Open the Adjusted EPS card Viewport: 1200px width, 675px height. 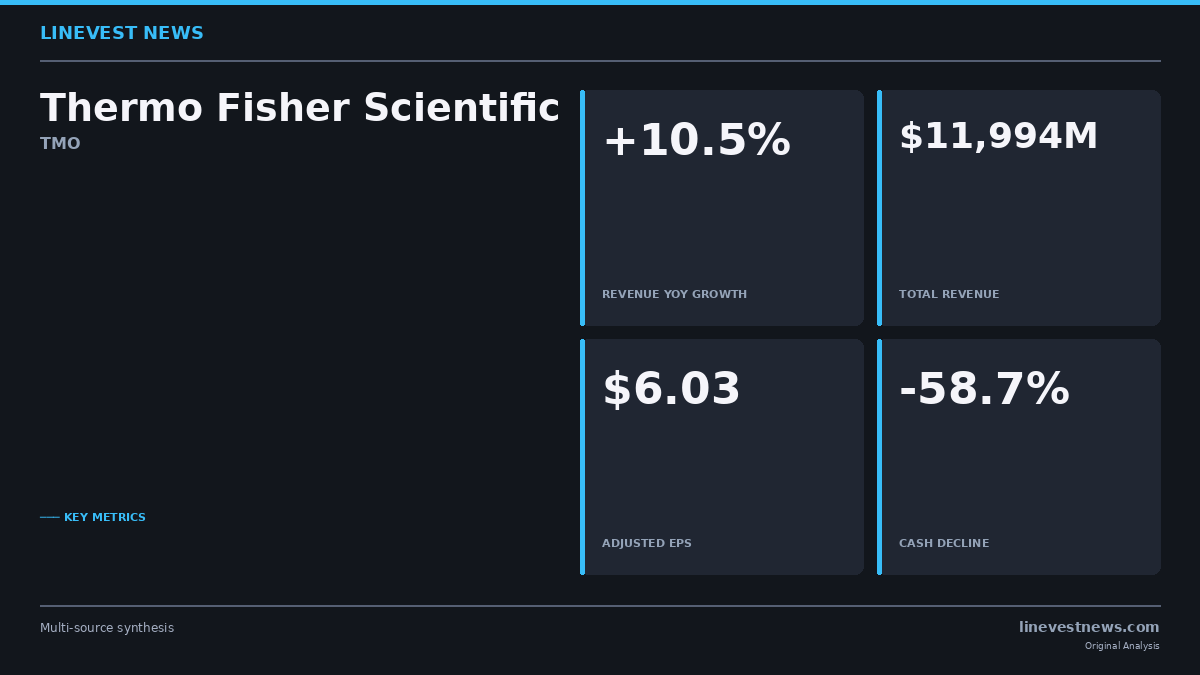(722, 457)
